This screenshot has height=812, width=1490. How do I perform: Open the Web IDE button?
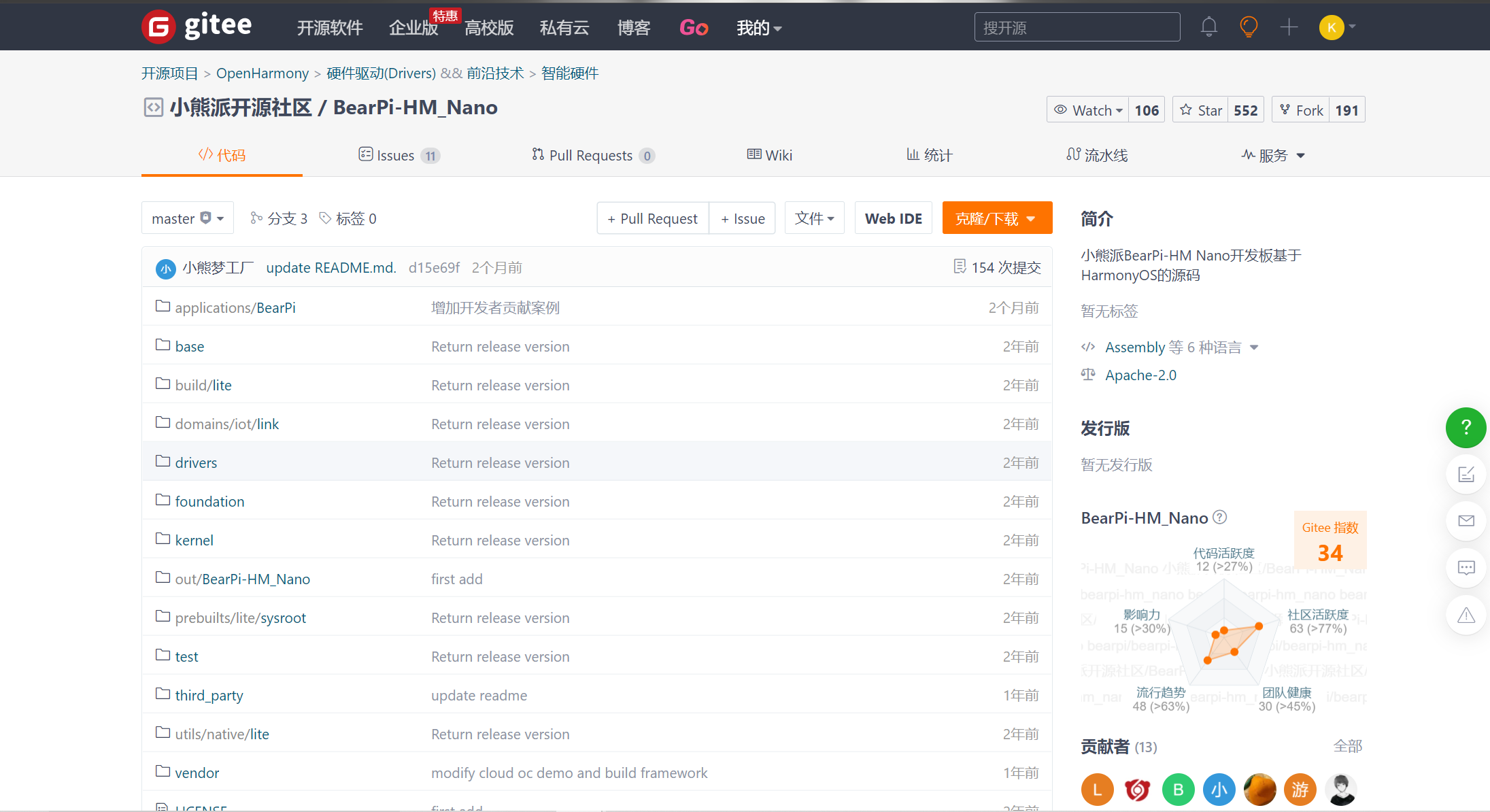pos(894,218)
